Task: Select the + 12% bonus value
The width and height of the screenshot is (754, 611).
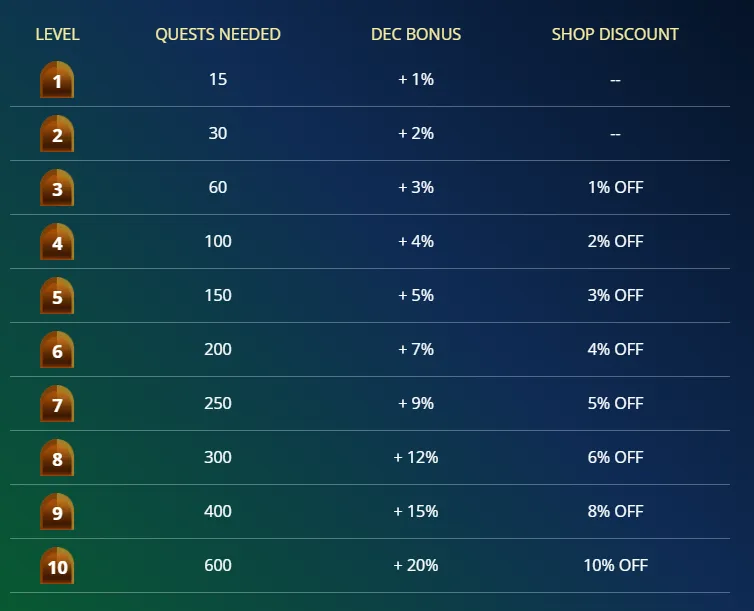Action: coord(416,457)
